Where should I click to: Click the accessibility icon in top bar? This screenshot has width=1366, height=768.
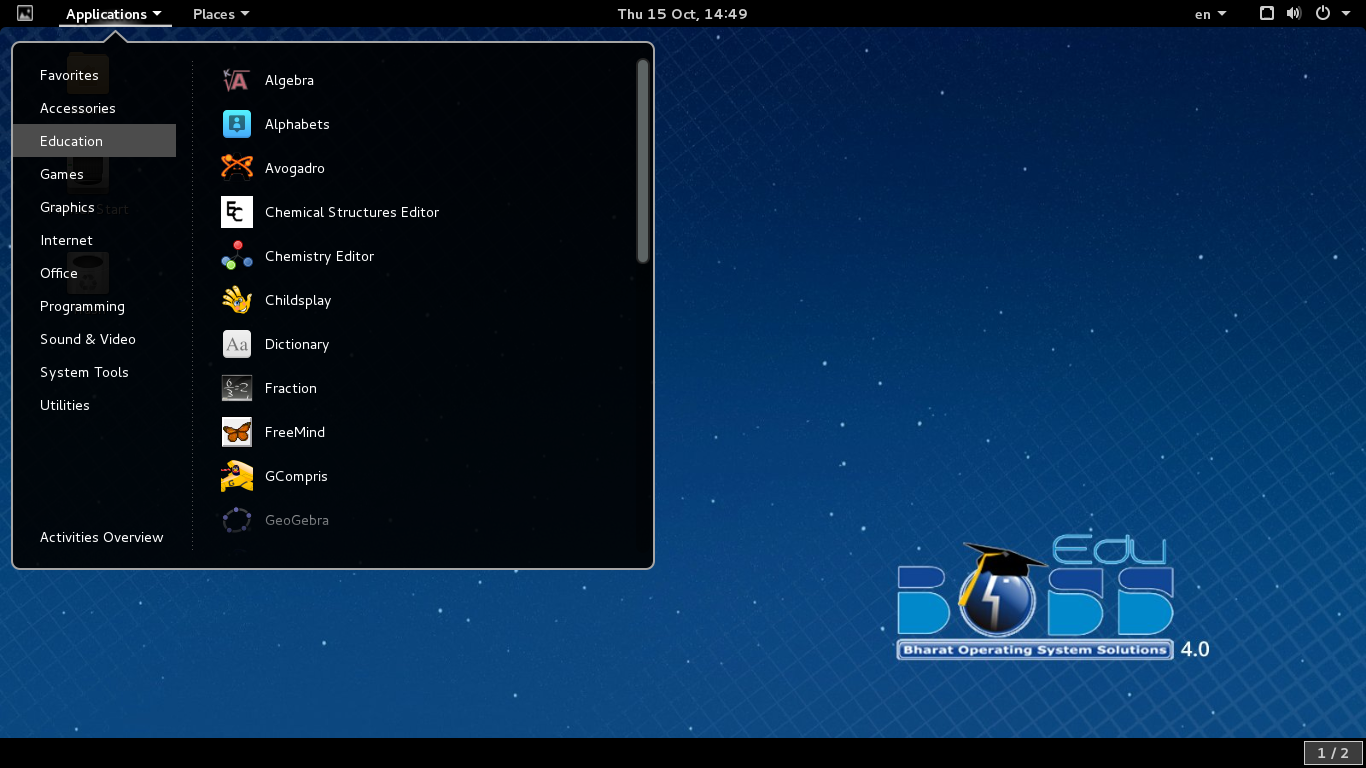(1266, 14)
